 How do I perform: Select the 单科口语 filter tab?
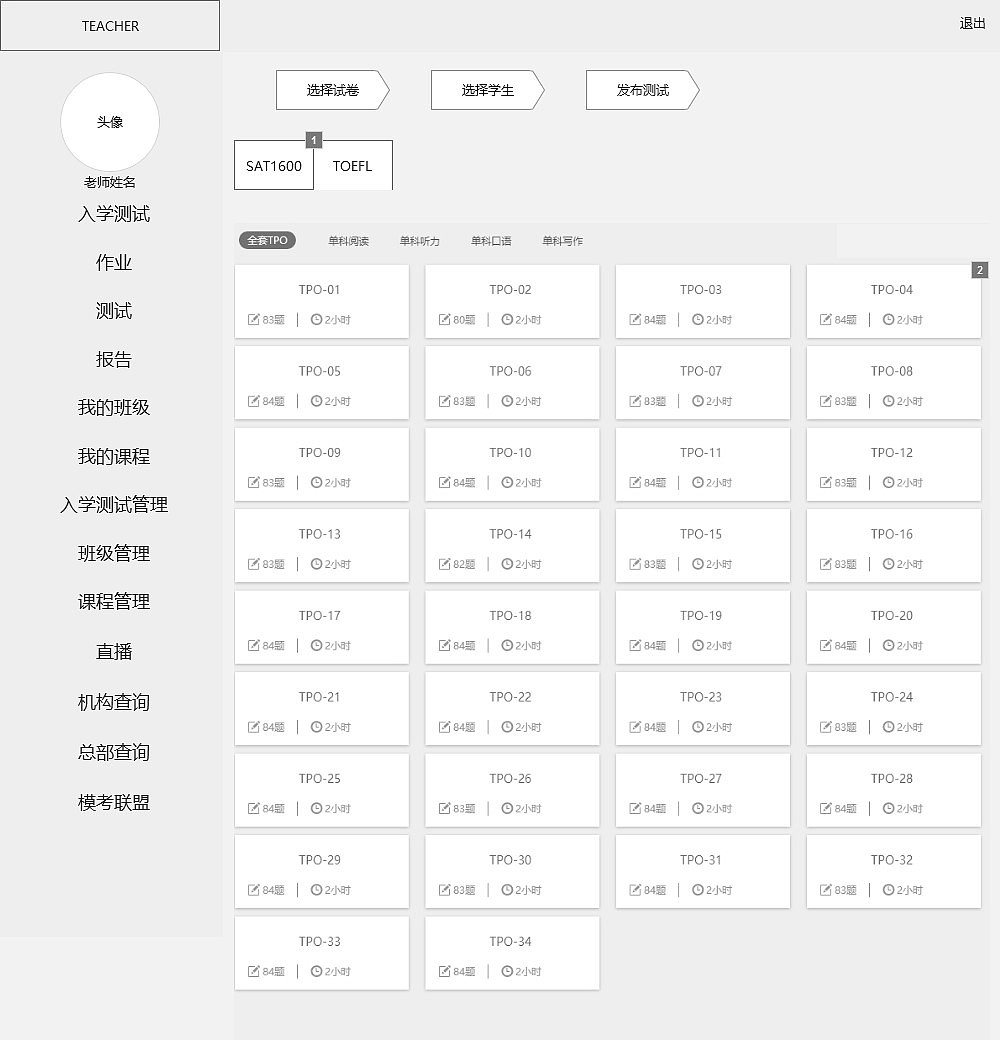490,240
